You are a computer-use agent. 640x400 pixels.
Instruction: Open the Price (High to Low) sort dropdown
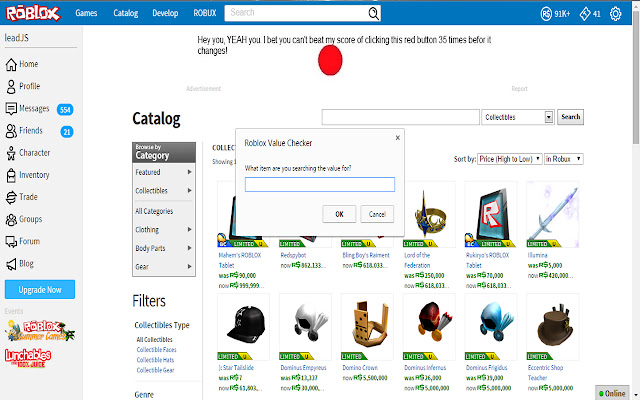[x=510, y=159]
